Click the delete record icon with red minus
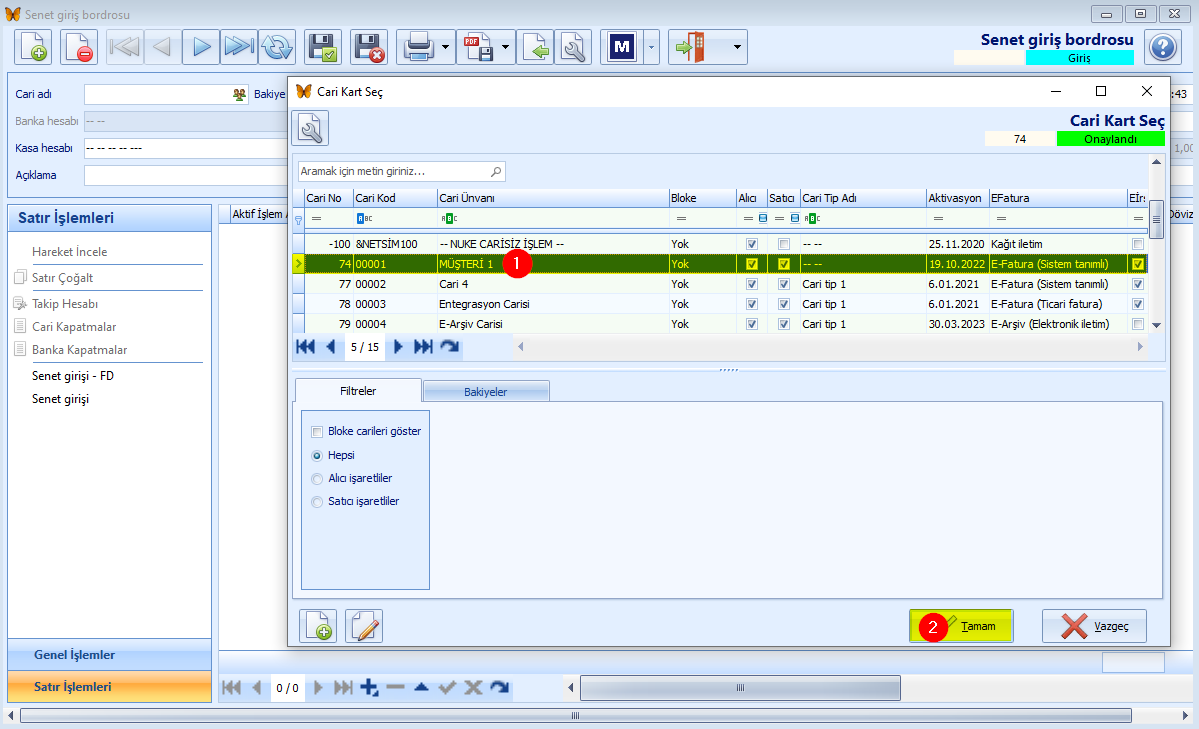 point(79,47)
